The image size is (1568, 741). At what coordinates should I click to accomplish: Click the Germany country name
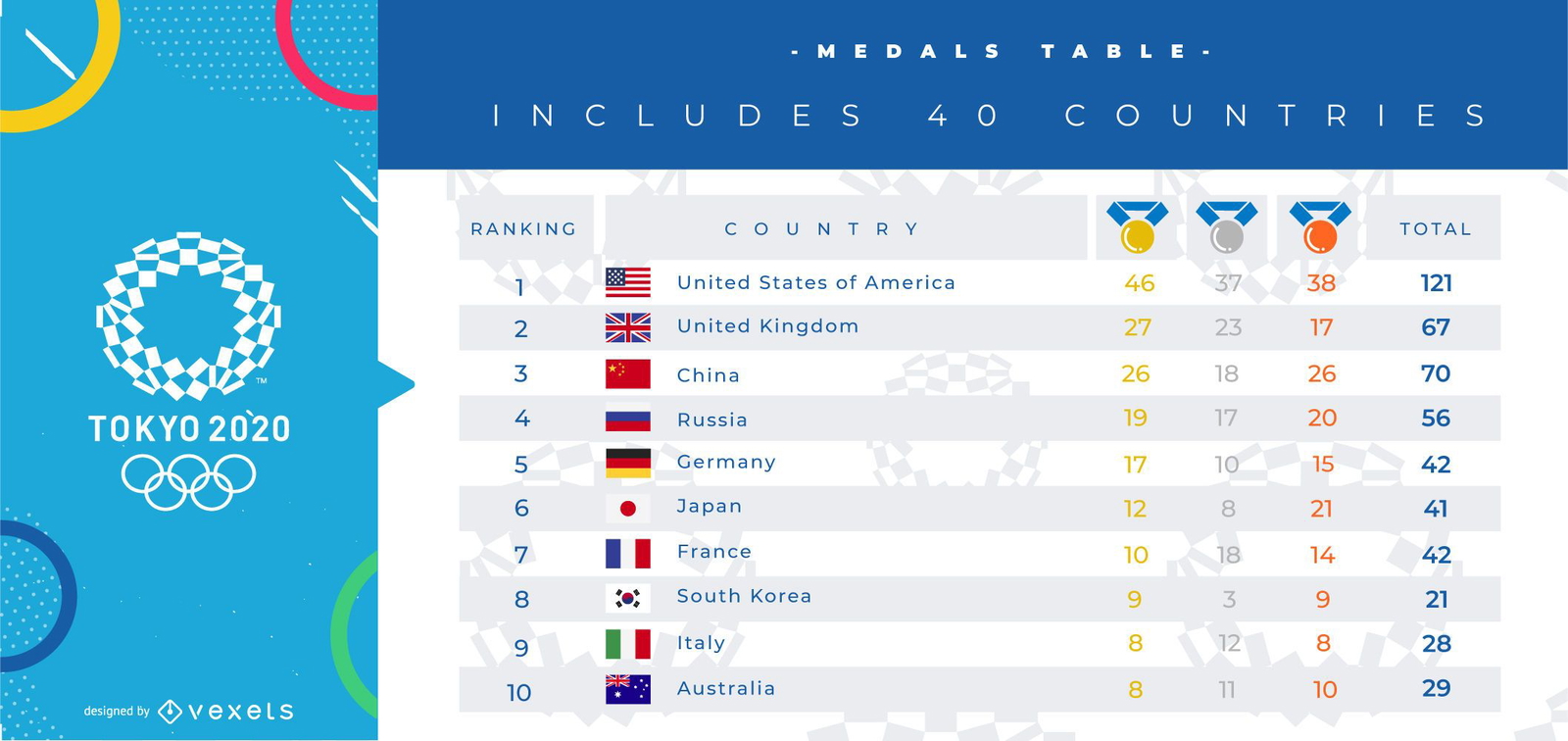(x=725, y=463)
